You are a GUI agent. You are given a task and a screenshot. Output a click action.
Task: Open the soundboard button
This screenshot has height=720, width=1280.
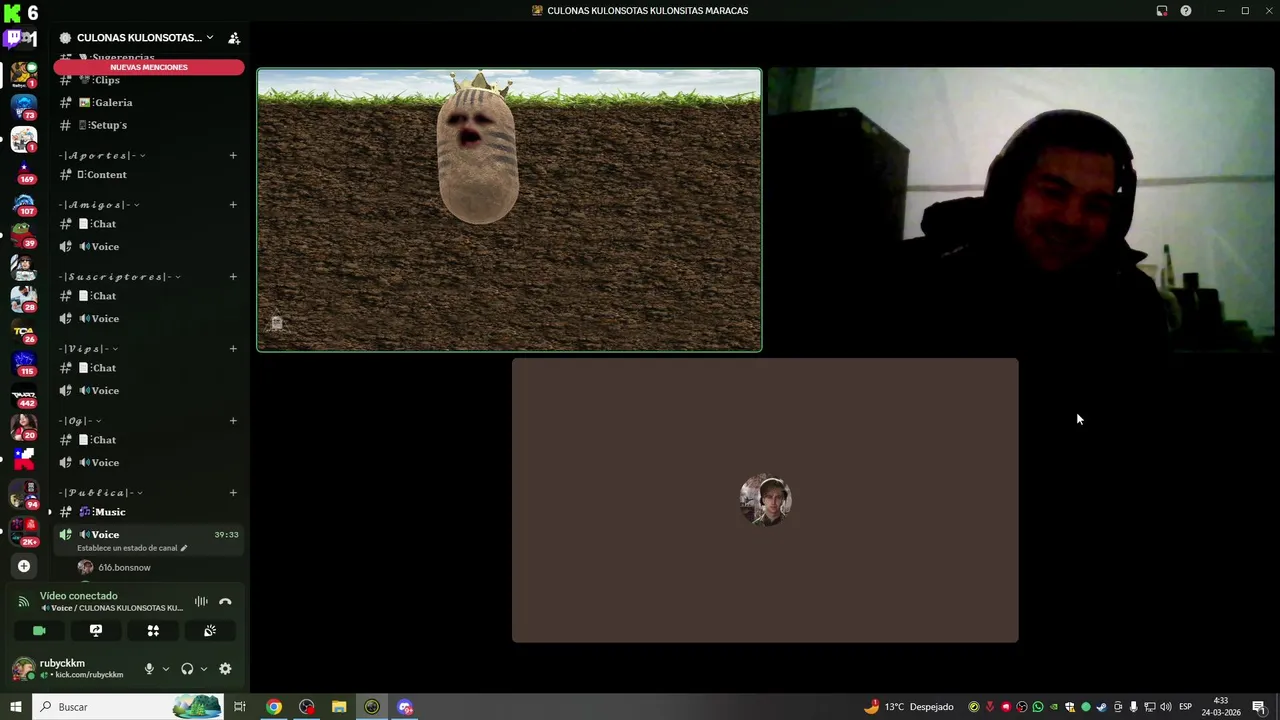point(210,631)
